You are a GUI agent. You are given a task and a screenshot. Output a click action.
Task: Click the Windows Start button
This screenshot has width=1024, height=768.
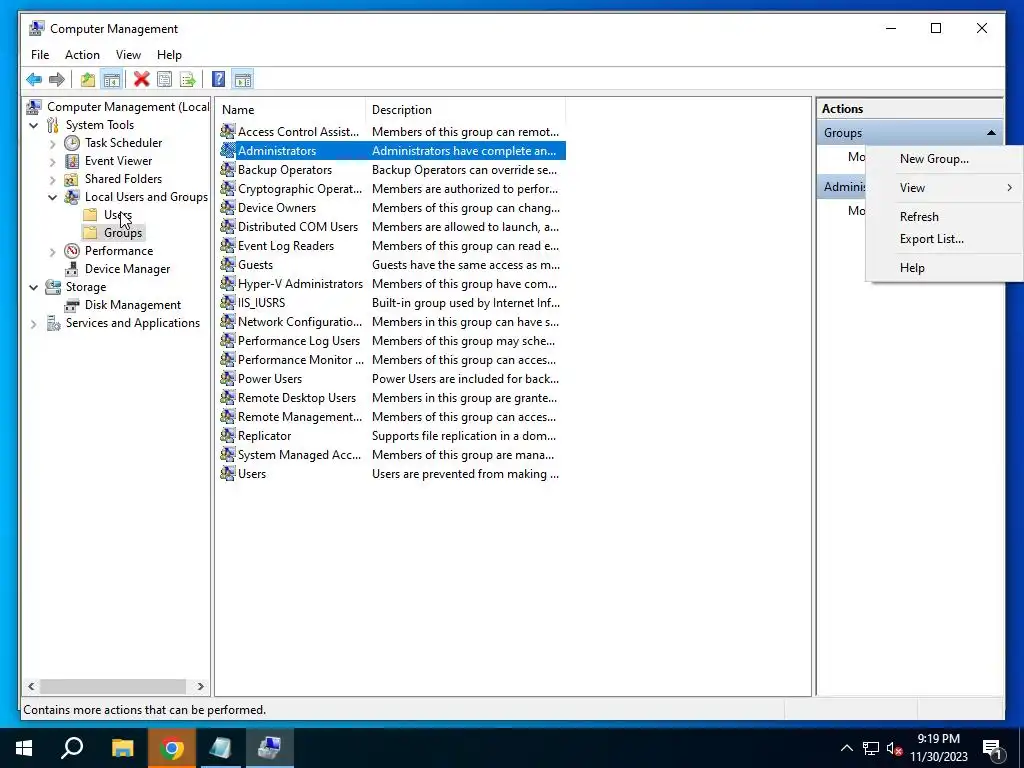point(24,748)
